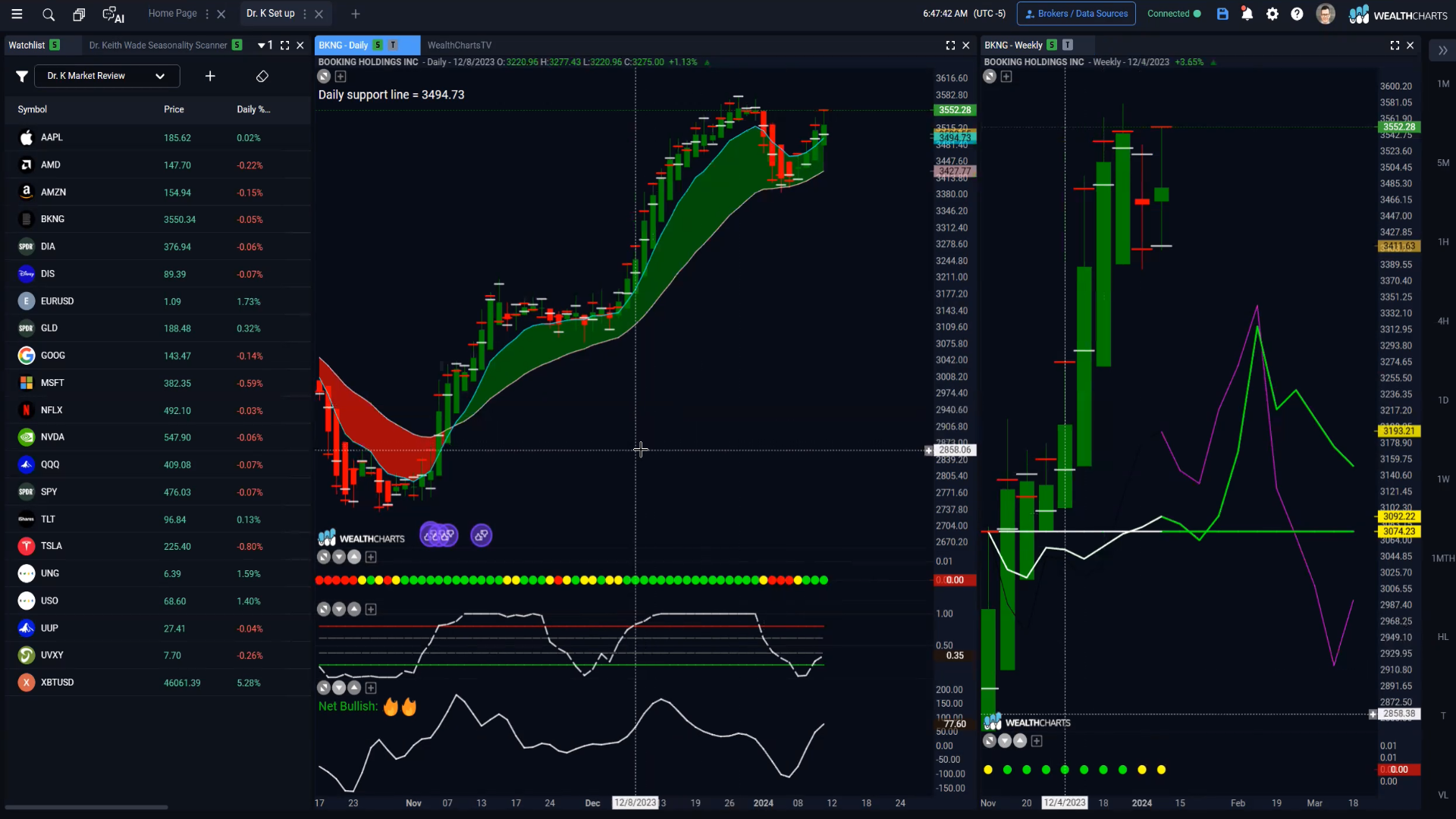Open the user profile avatar
Screen dimensions: 1456x819
(1326, 14)
